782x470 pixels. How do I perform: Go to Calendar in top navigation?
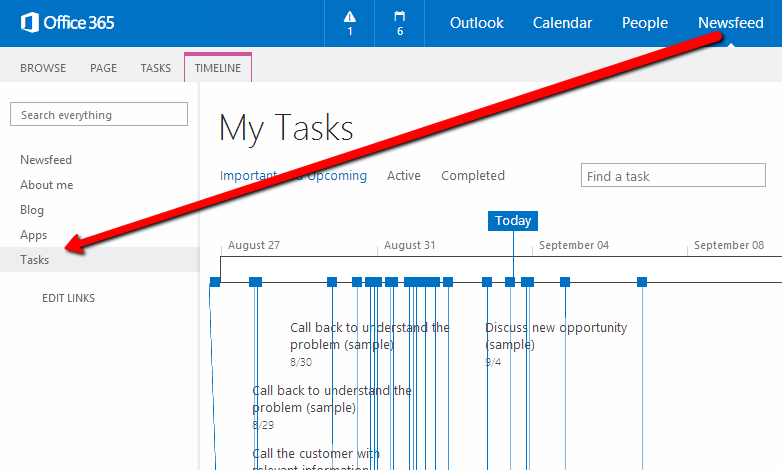562,23
